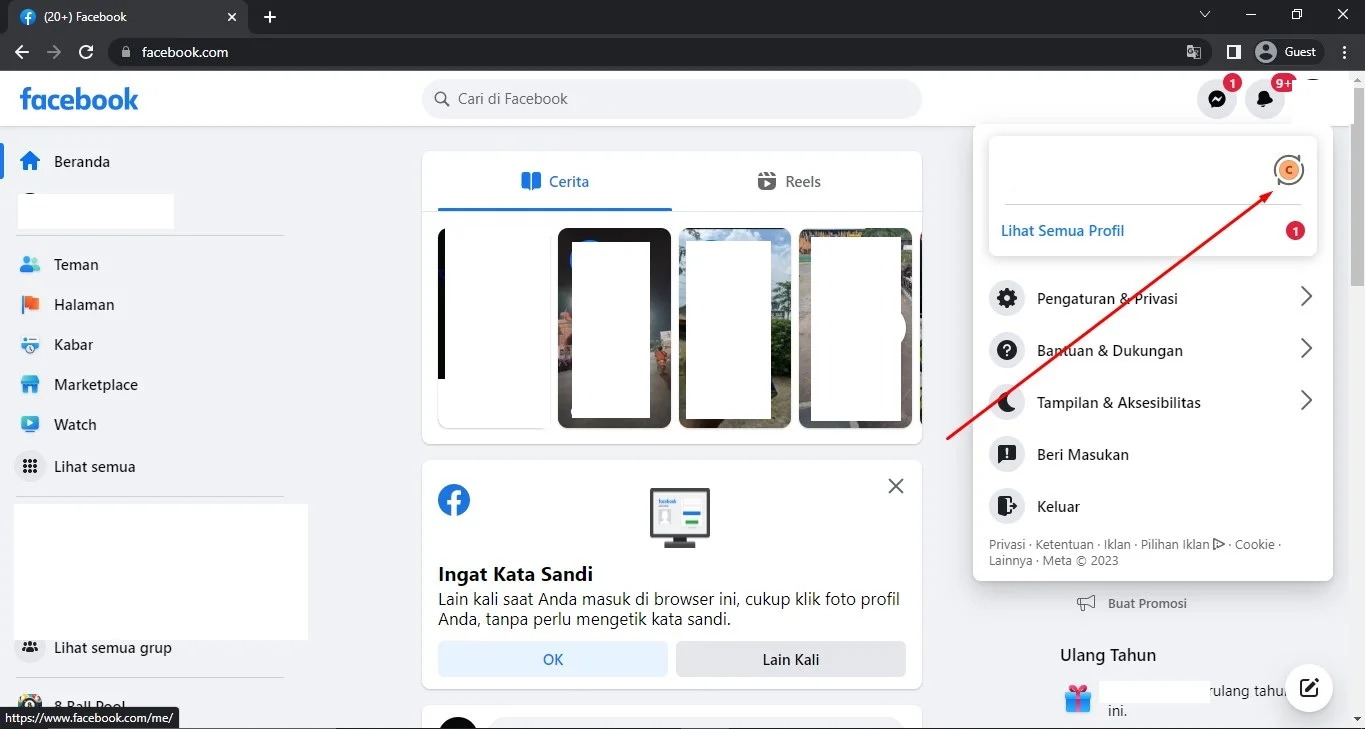Click the Privasi footer link
Image resolution: width=1365 pixels, height=729 pixels.
click(x=1007, y=545)
